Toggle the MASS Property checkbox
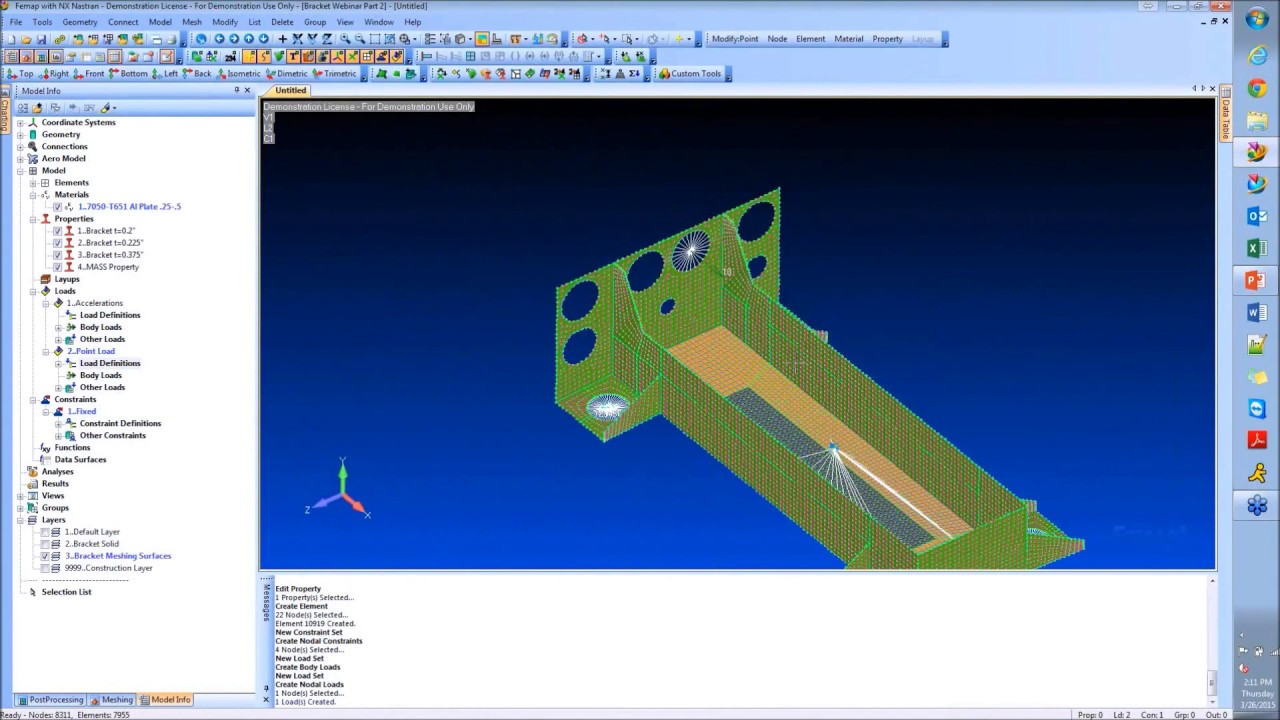1280x720 pixels. [x=57, y=267]
